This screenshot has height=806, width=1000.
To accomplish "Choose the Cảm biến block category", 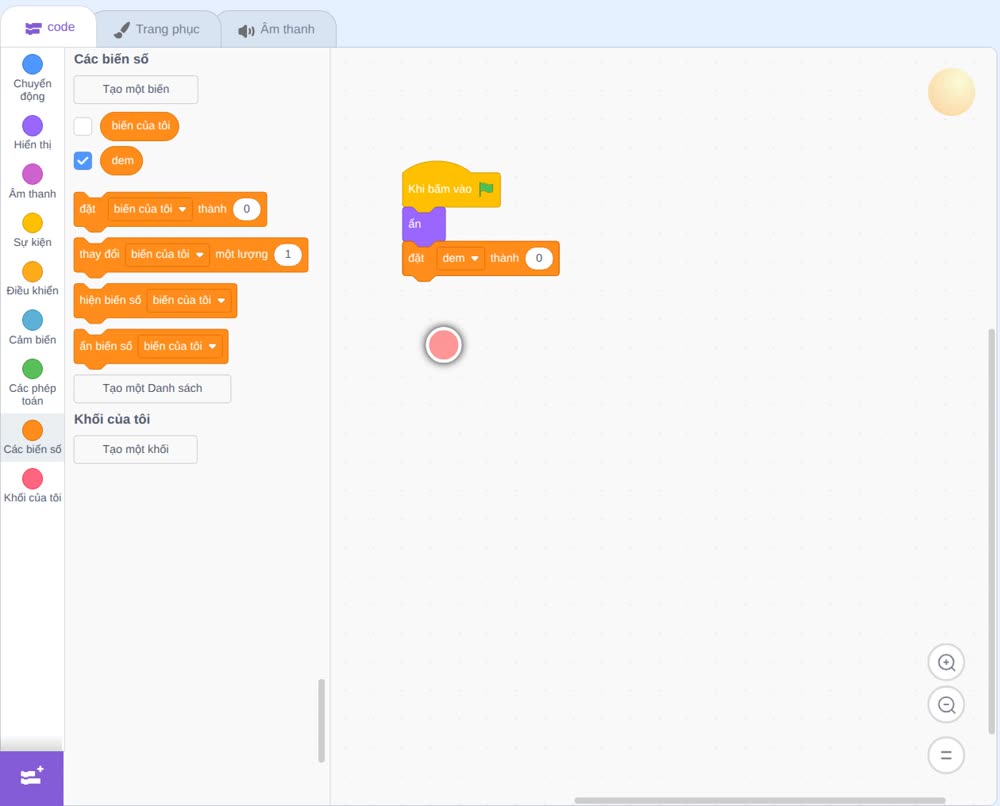I will [33, 328].
